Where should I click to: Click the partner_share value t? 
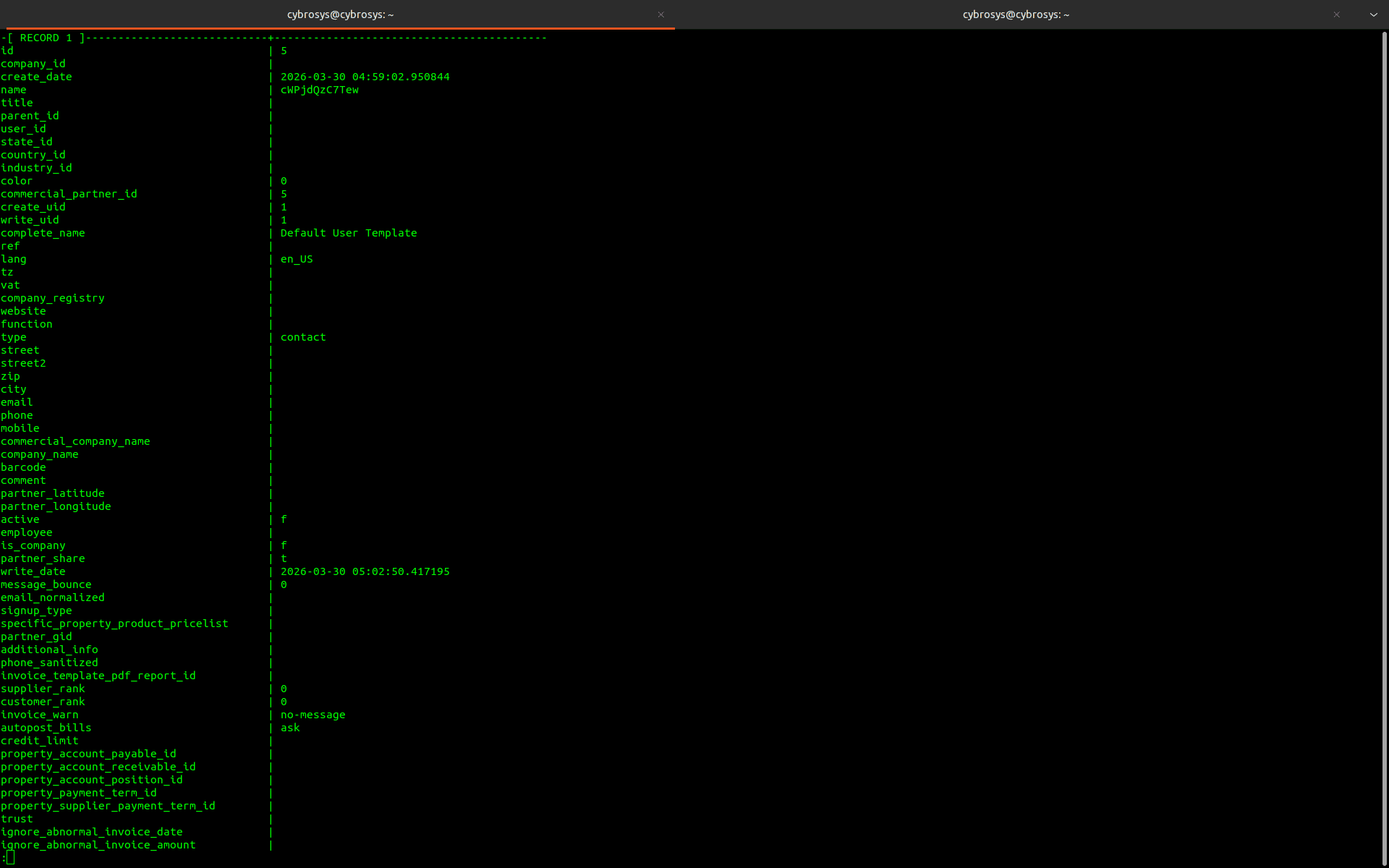284,558
